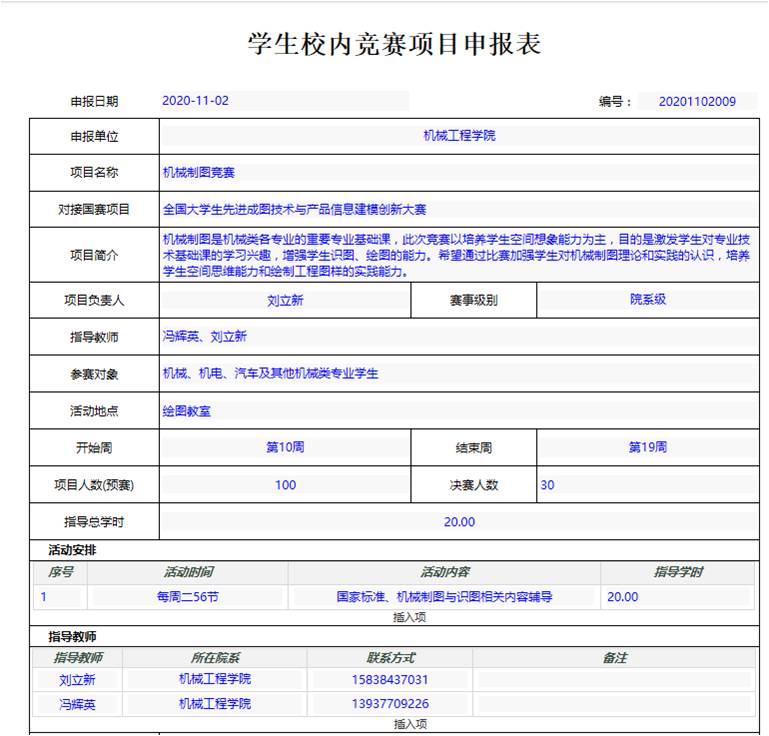Select the phone number 15838437031 cell
Screen dimensions: 769x736
click(389, 680)
